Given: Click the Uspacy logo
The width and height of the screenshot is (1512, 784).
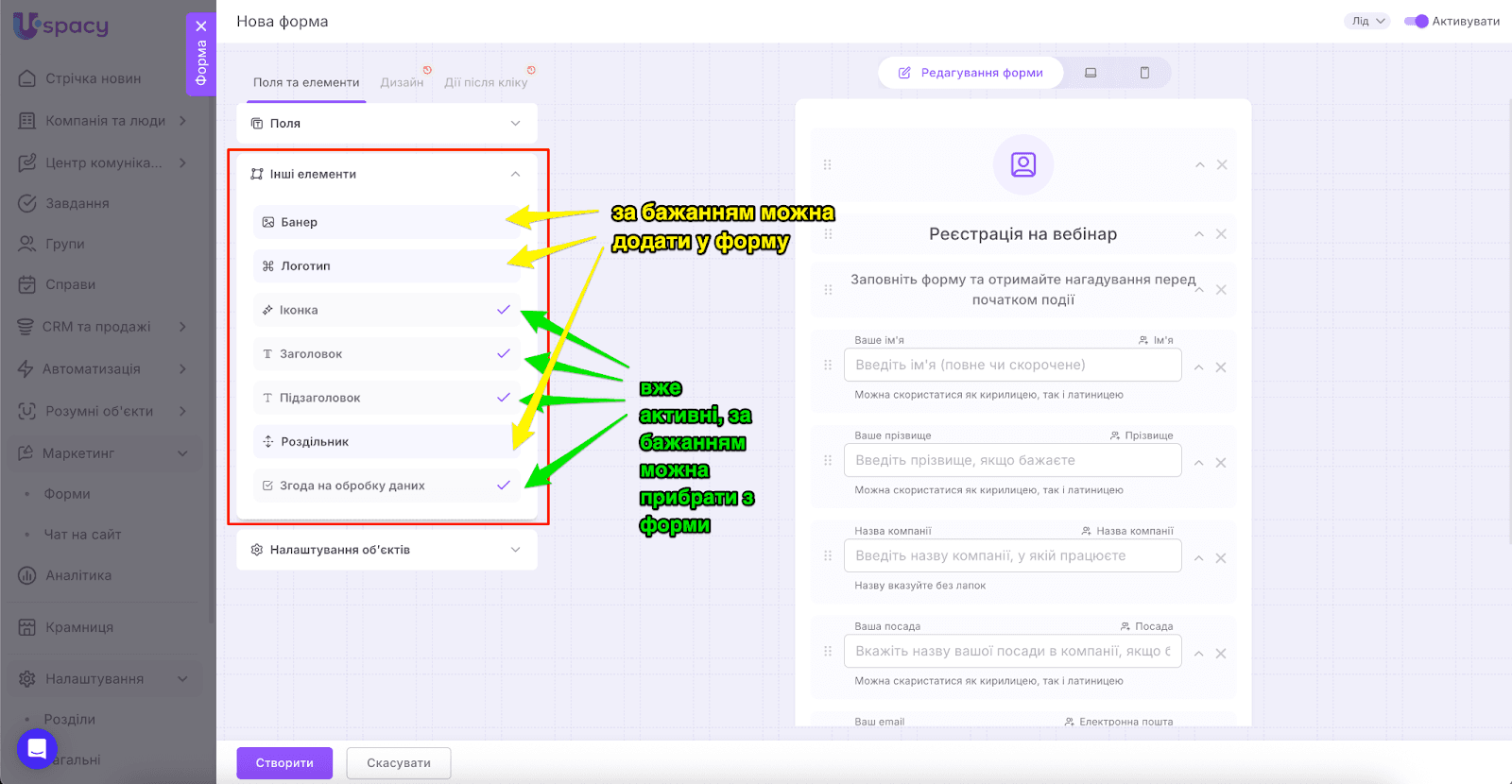Looking at the screenshot, I should 61,26.
